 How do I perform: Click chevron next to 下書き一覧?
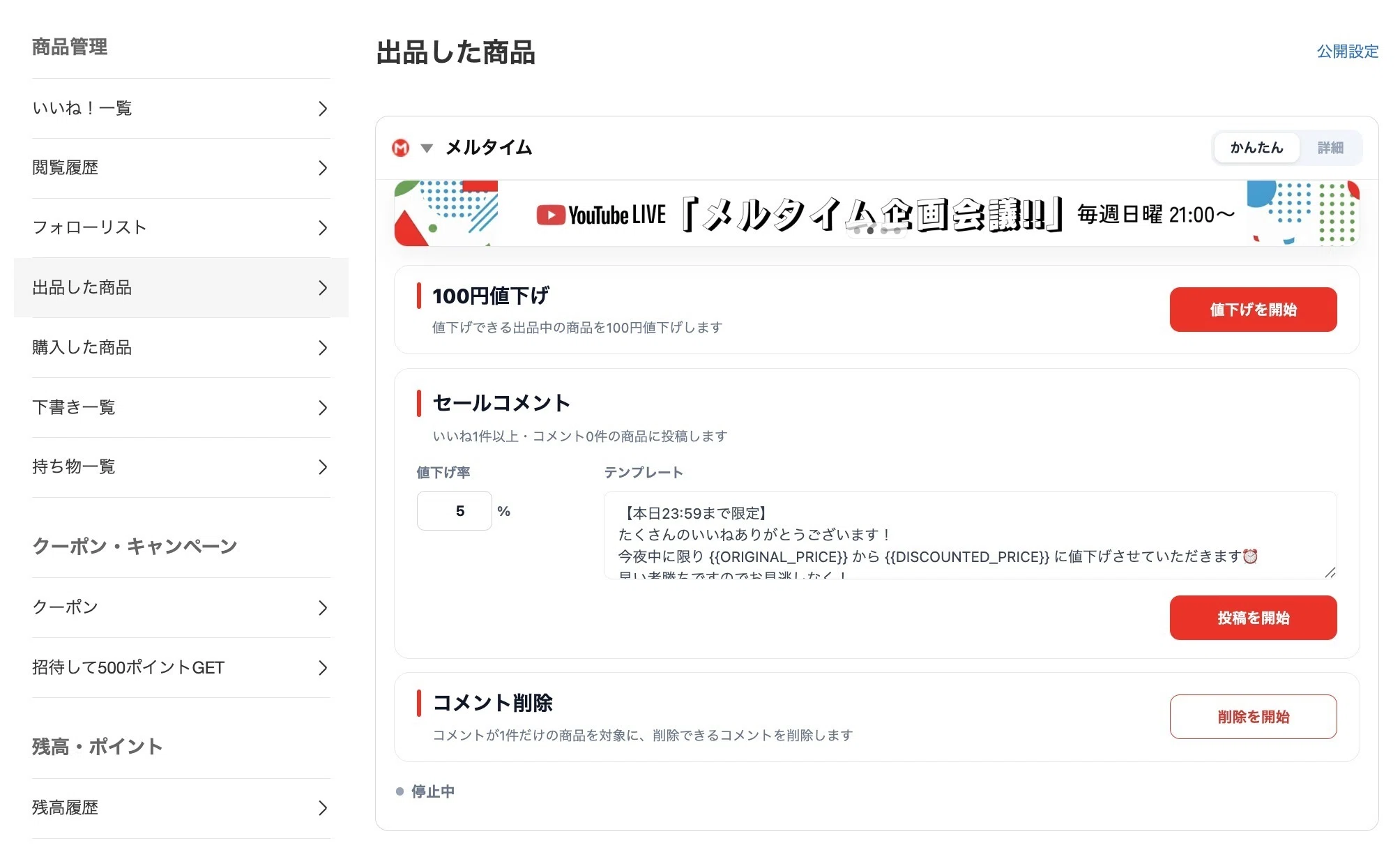323,408
